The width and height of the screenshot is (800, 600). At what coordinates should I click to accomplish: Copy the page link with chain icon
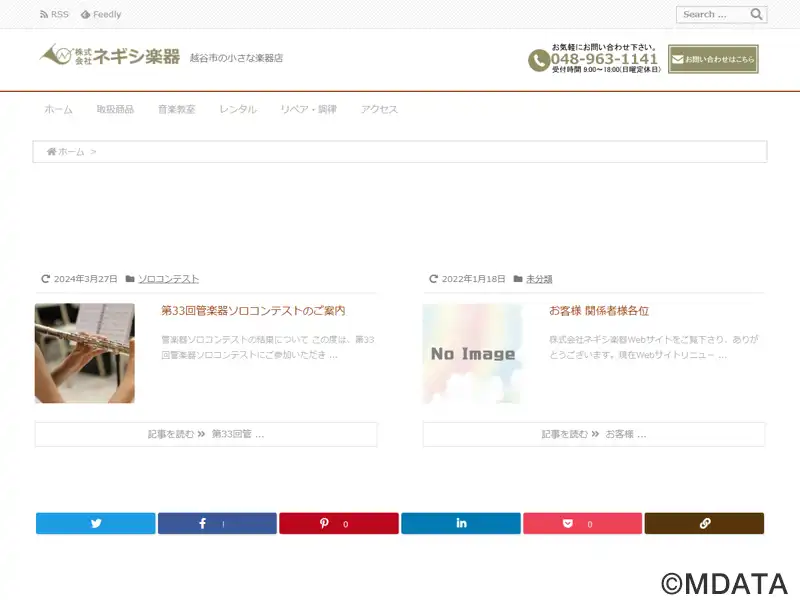[x=704, y=523]
